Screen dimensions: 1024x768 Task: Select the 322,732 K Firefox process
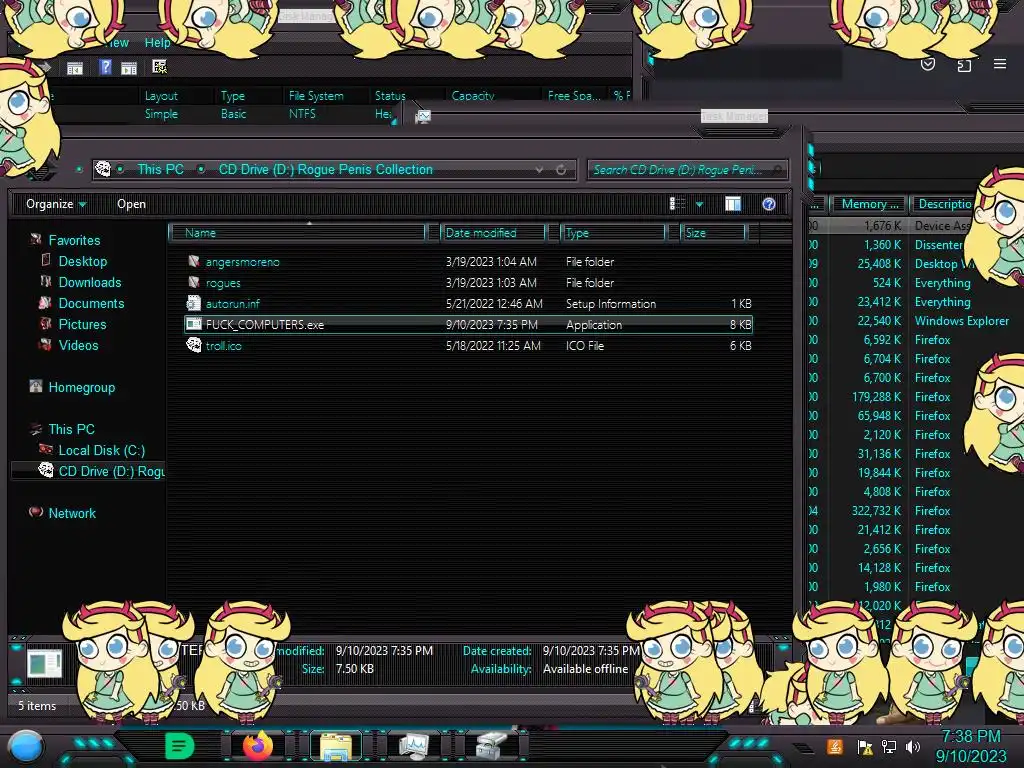point(916,511)
